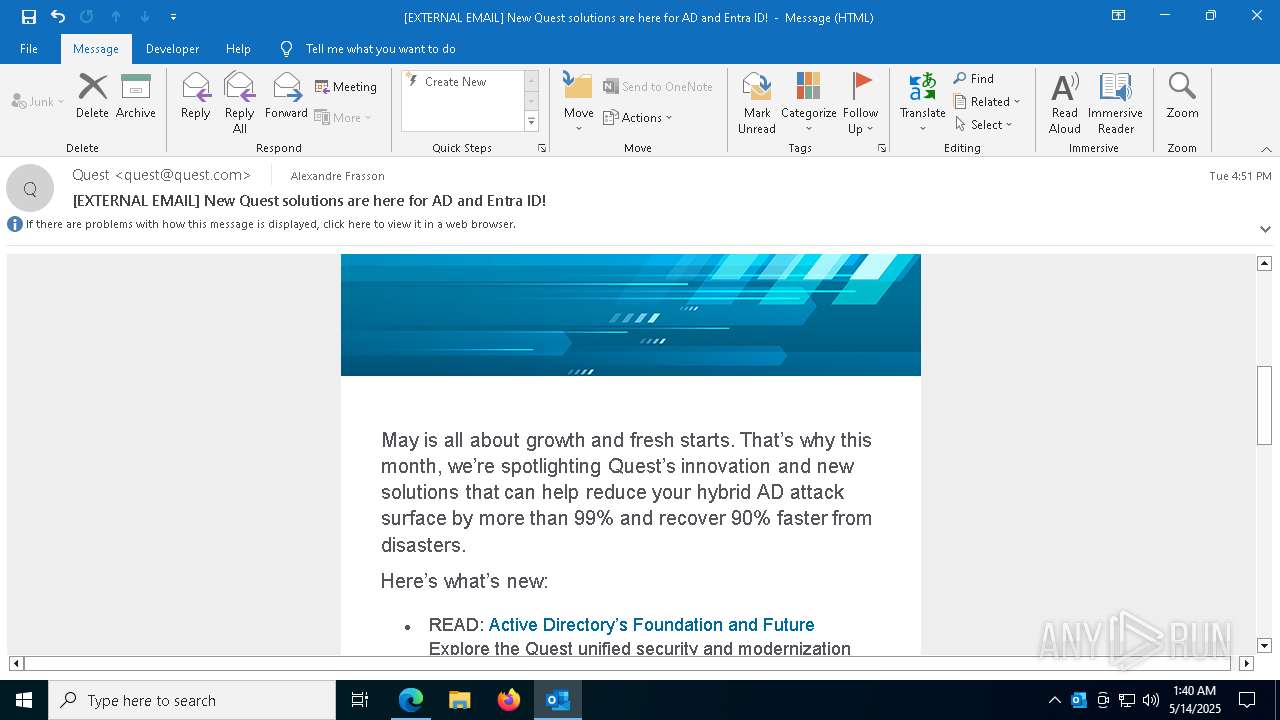This screenshot has height=720, width=1280.
Task: Archive this message
Action: (136, 96)
